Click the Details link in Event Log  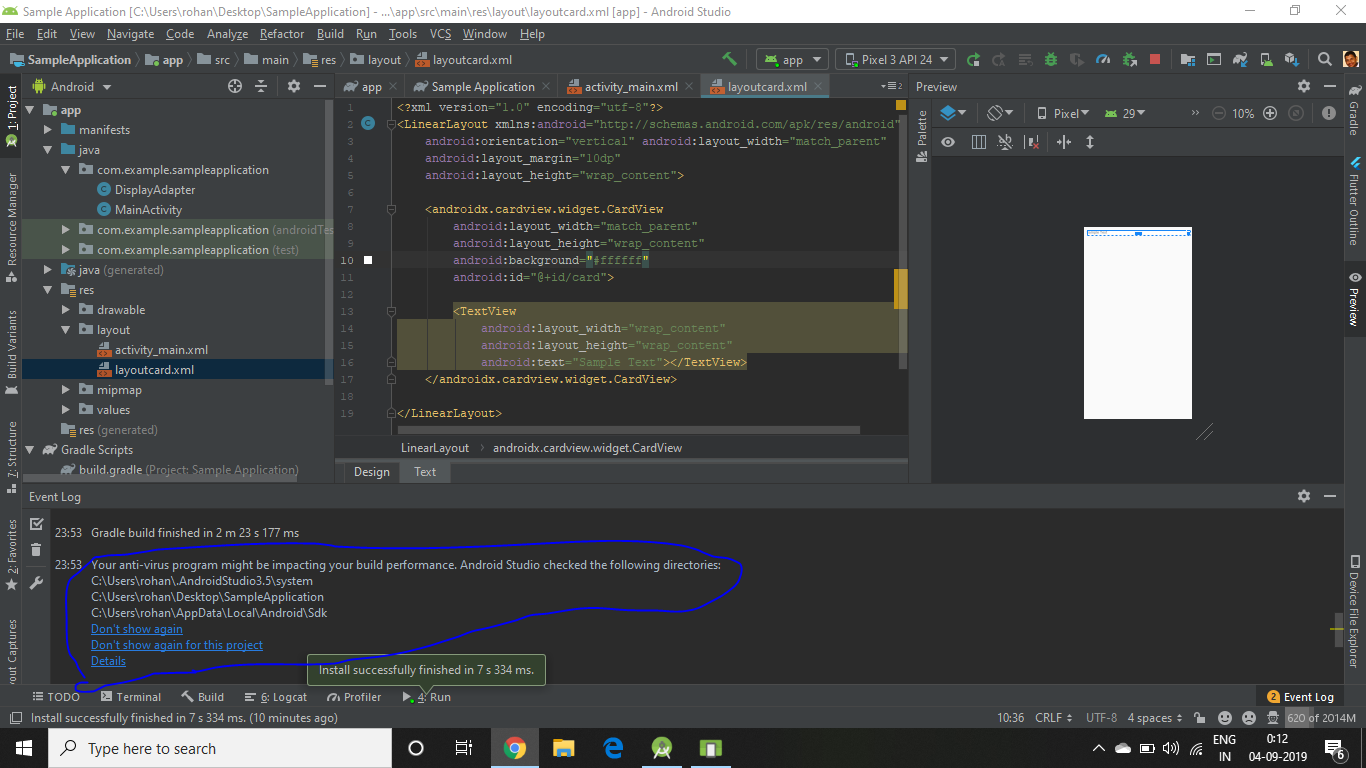pyautogui.click(x=108, y=661)
